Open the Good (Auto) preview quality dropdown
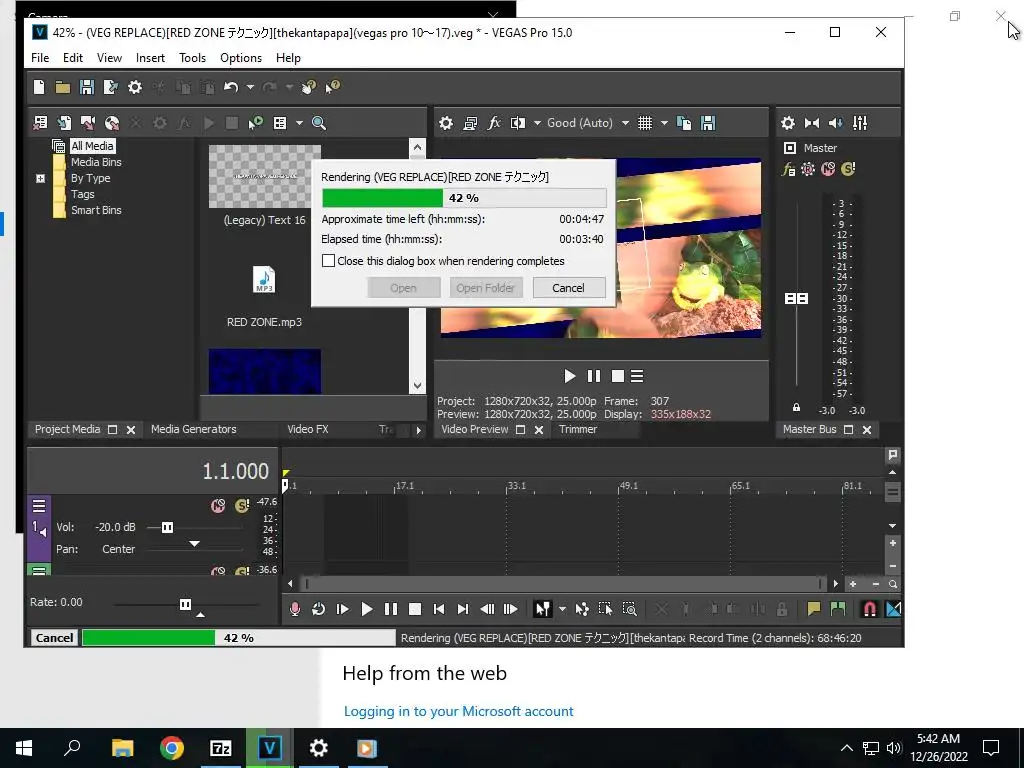 625,123
